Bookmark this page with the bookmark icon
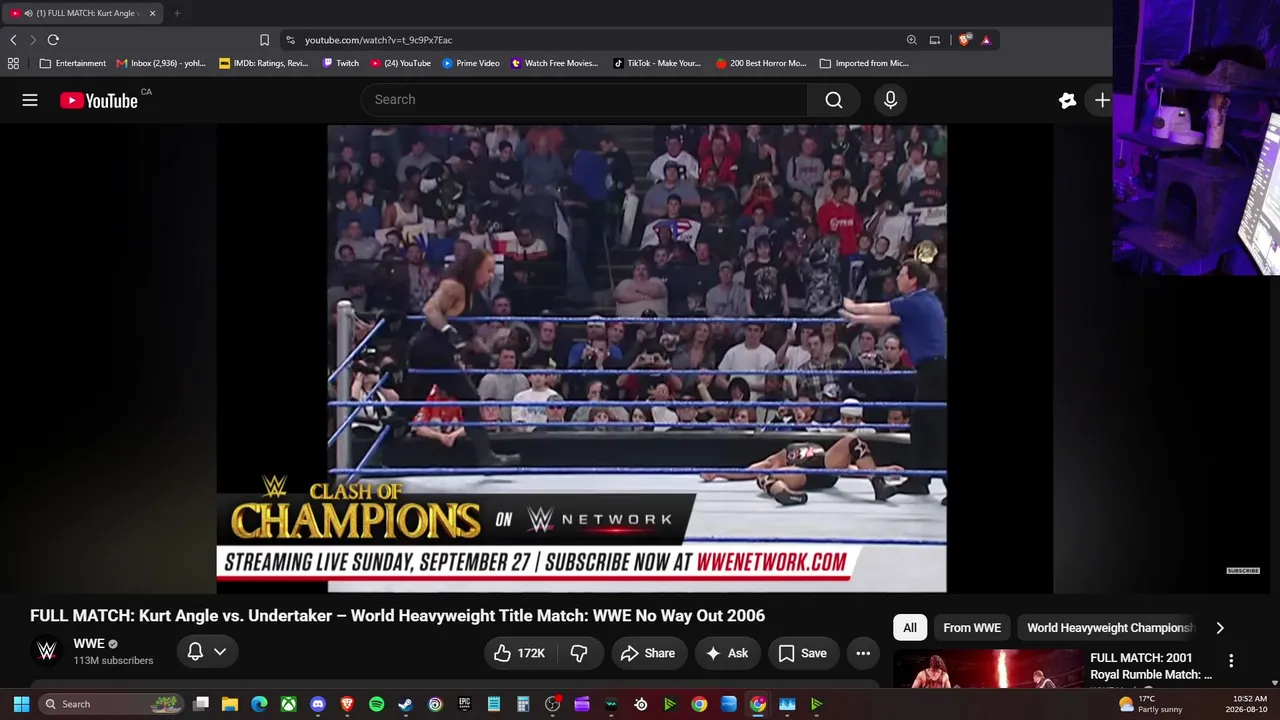This screenshot has width=1280, height=720. [264, 40]
